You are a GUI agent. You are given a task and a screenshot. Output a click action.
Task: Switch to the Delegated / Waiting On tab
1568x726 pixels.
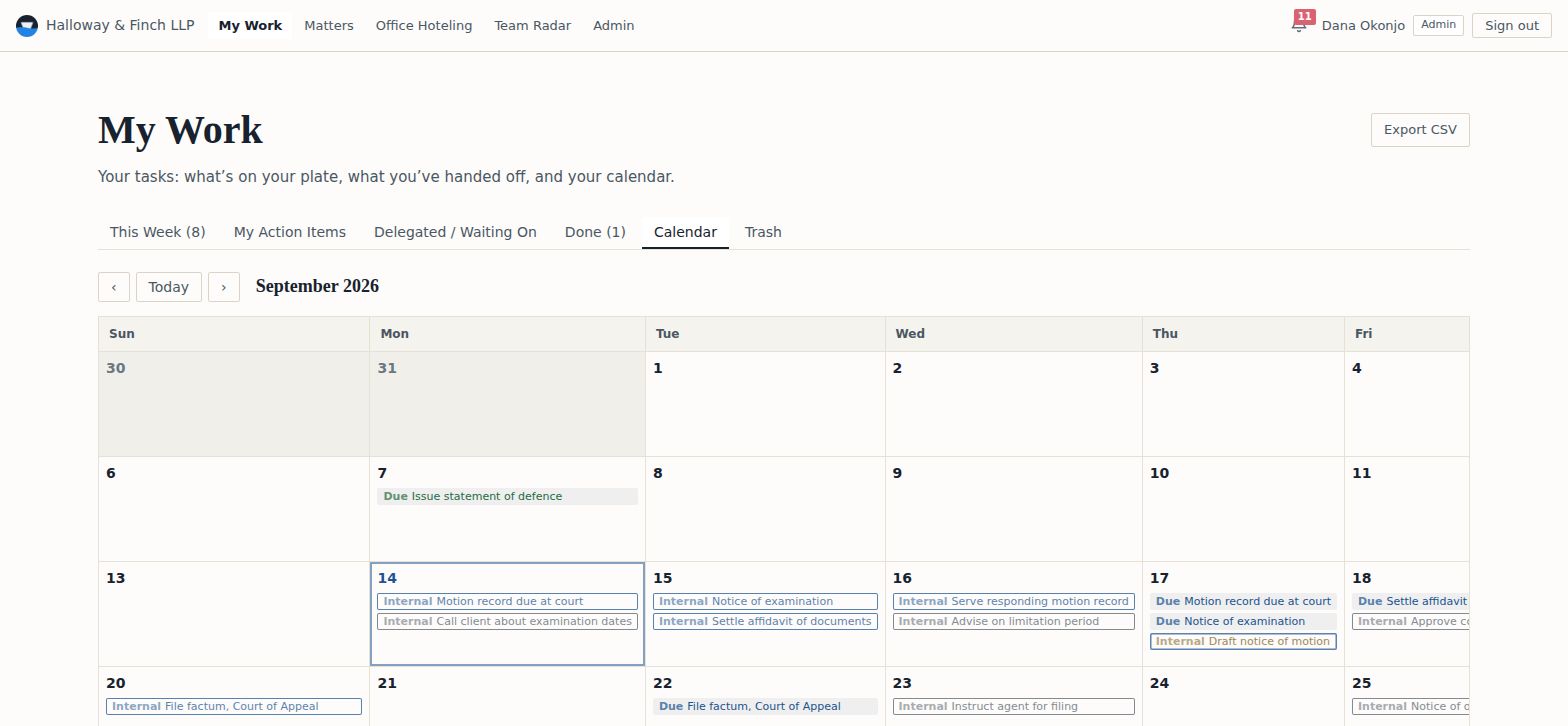[455, 232]
